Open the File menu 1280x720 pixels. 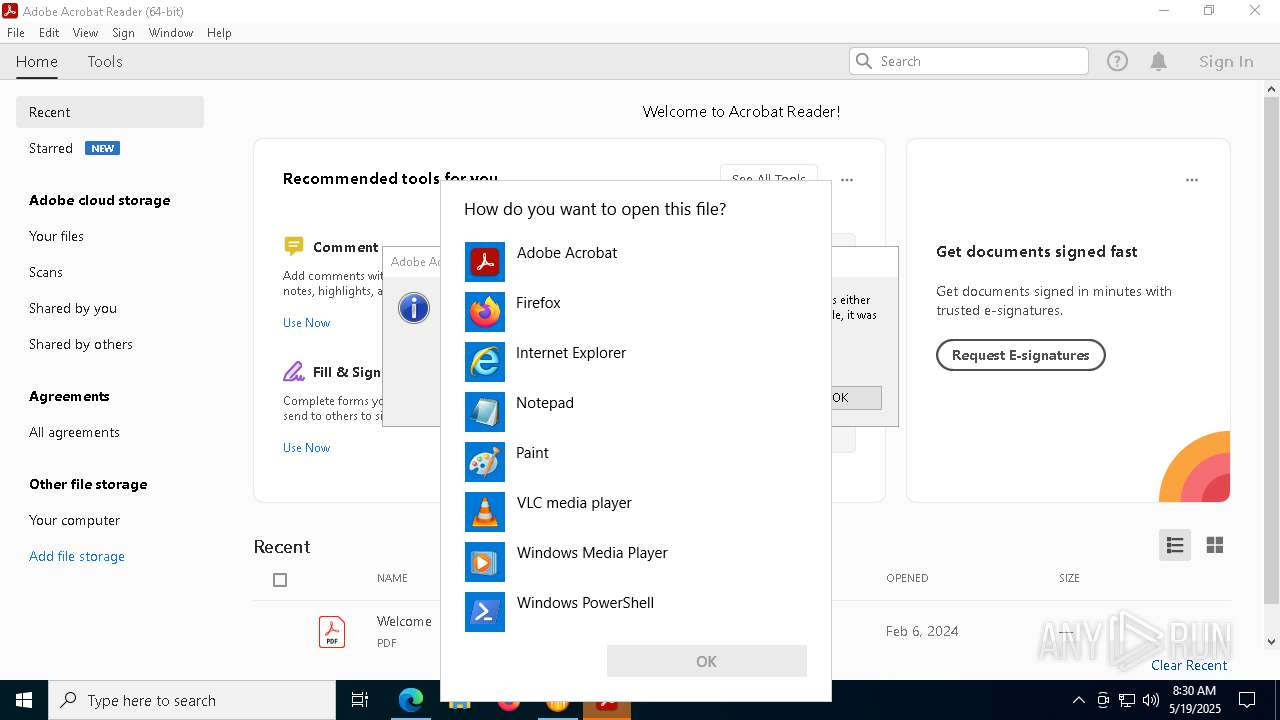[16, 33]
